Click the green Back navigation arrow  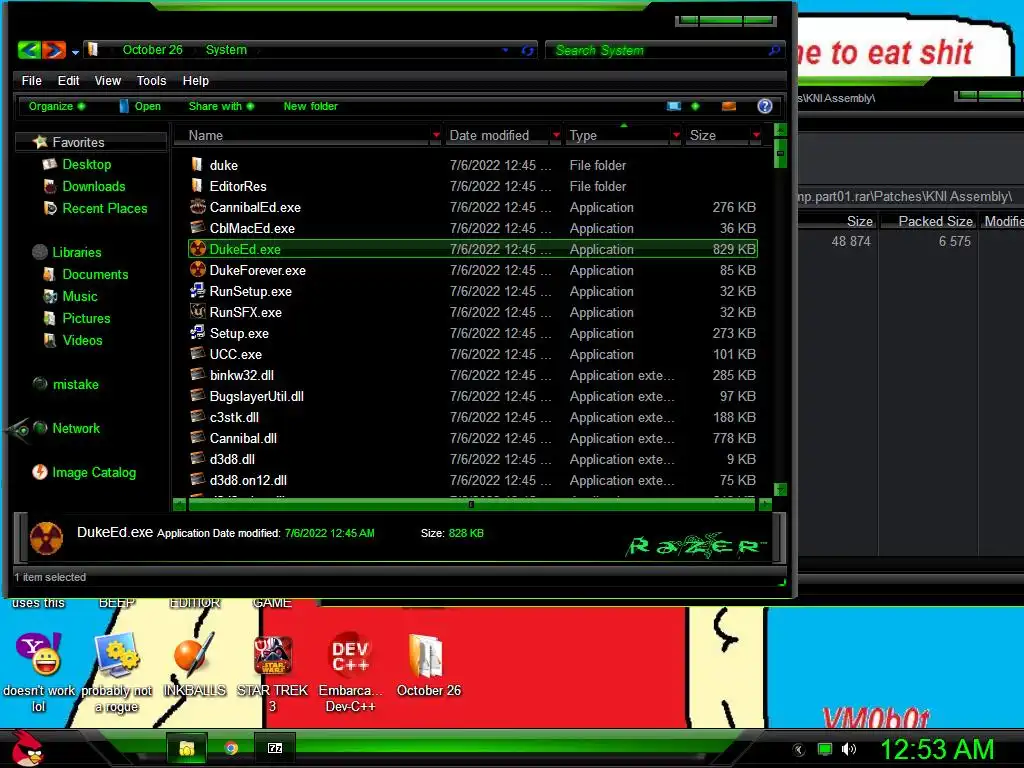tap(29, 50)
